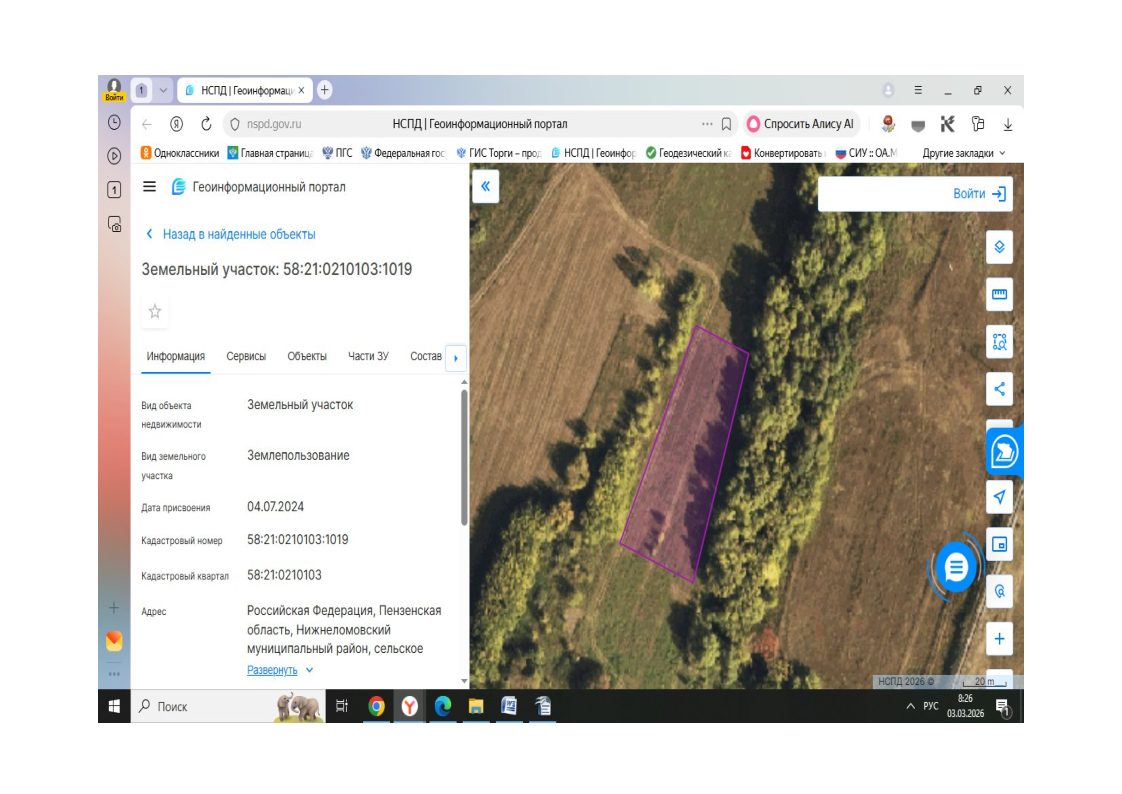Click the Войти login button
Screen dimensions: 1122x794
coord(979,194)
